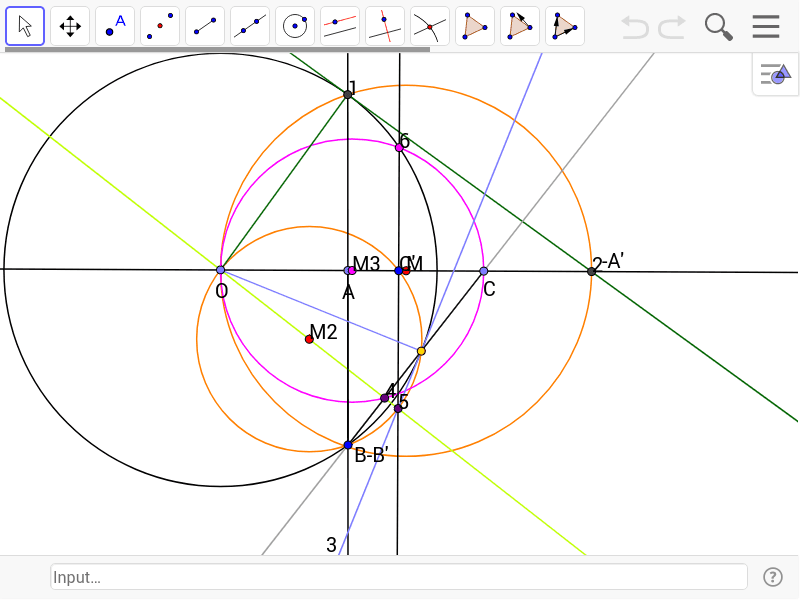The image size is (800, 600).
Task: Activate the Circle with Center through Point tool
Action: 295,25
